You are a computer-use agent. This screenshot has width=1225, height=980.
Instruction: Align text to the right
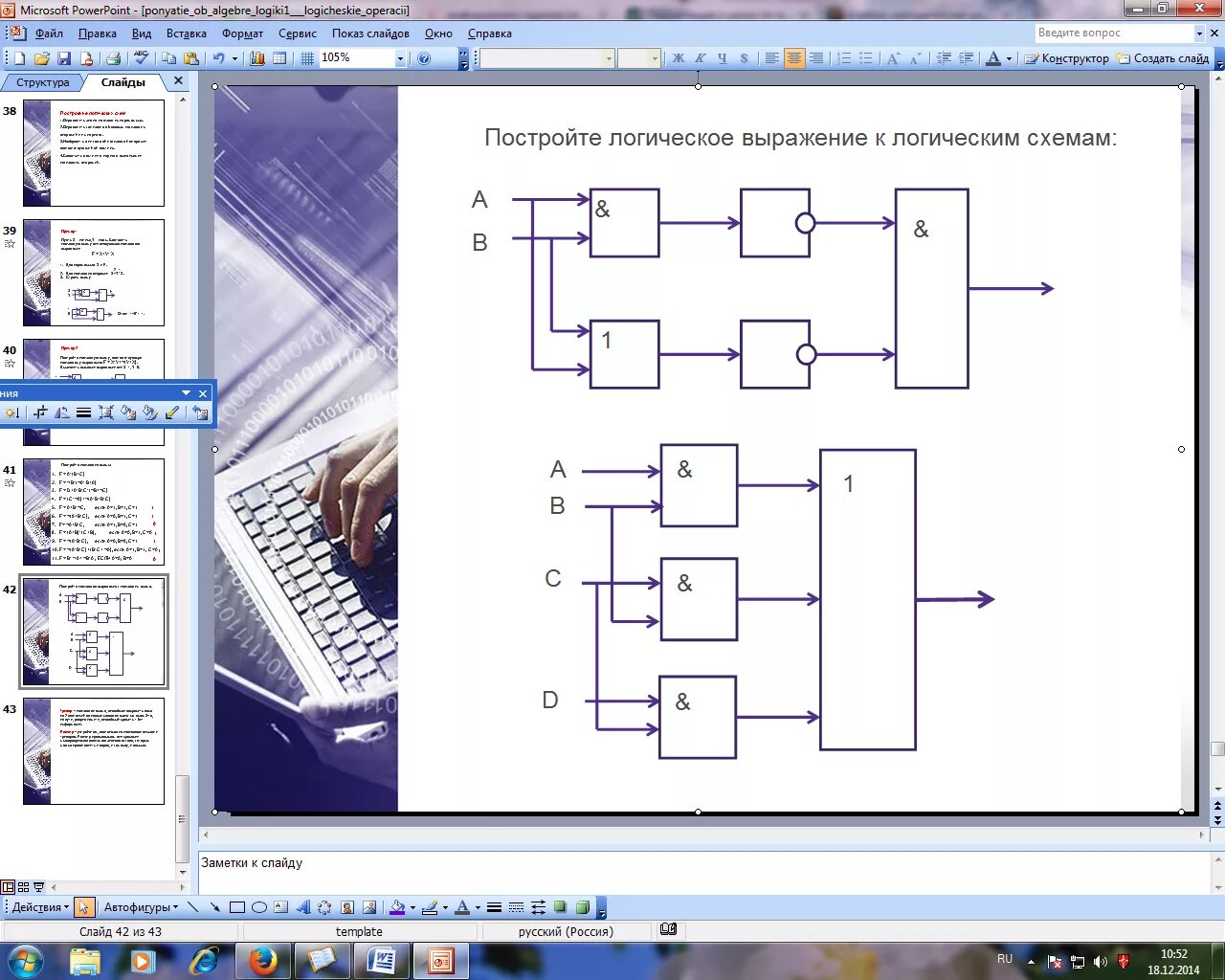click(816, 58)
